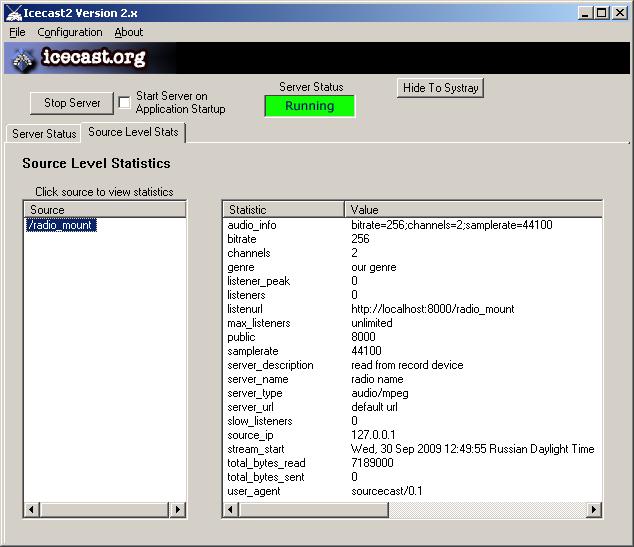
Task: Click the value 'default url'
Action: [x=374, y=407]
